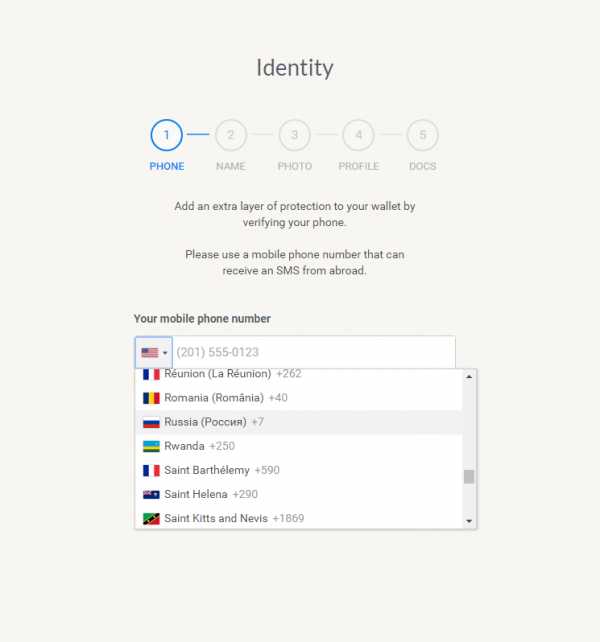Choose Rwanda +250 from country list

pos(299,446)
